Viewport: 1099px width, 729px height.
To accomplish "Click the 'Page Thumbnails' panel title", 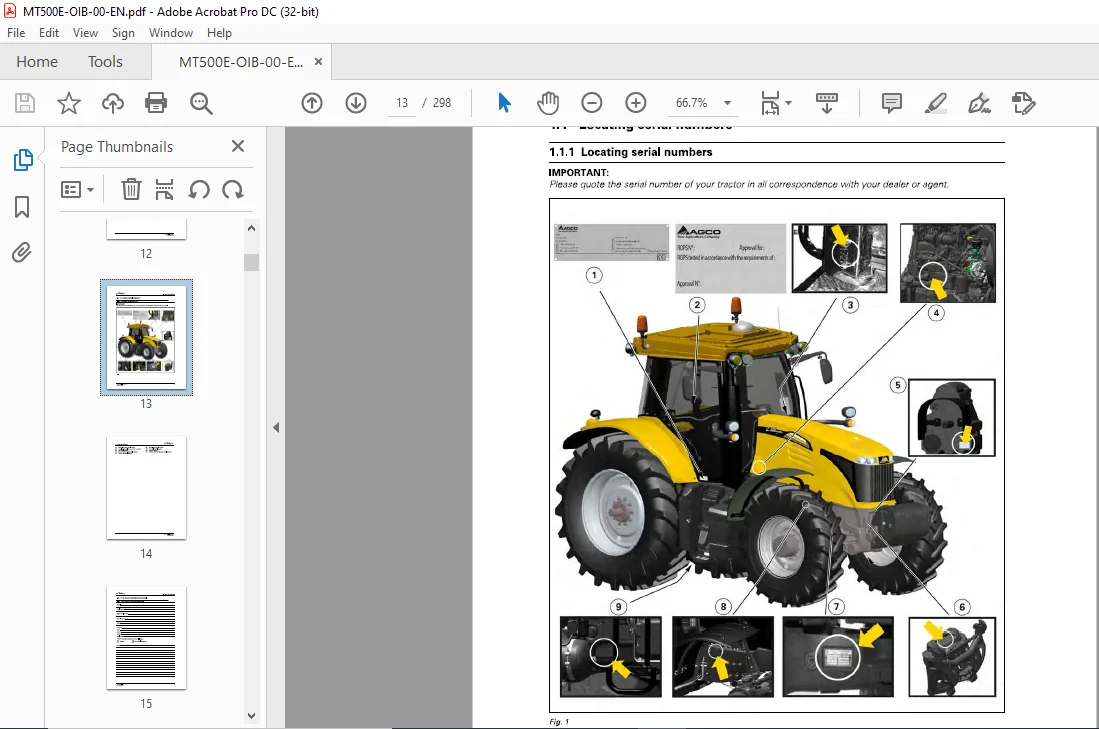I will tap(116, 147).
